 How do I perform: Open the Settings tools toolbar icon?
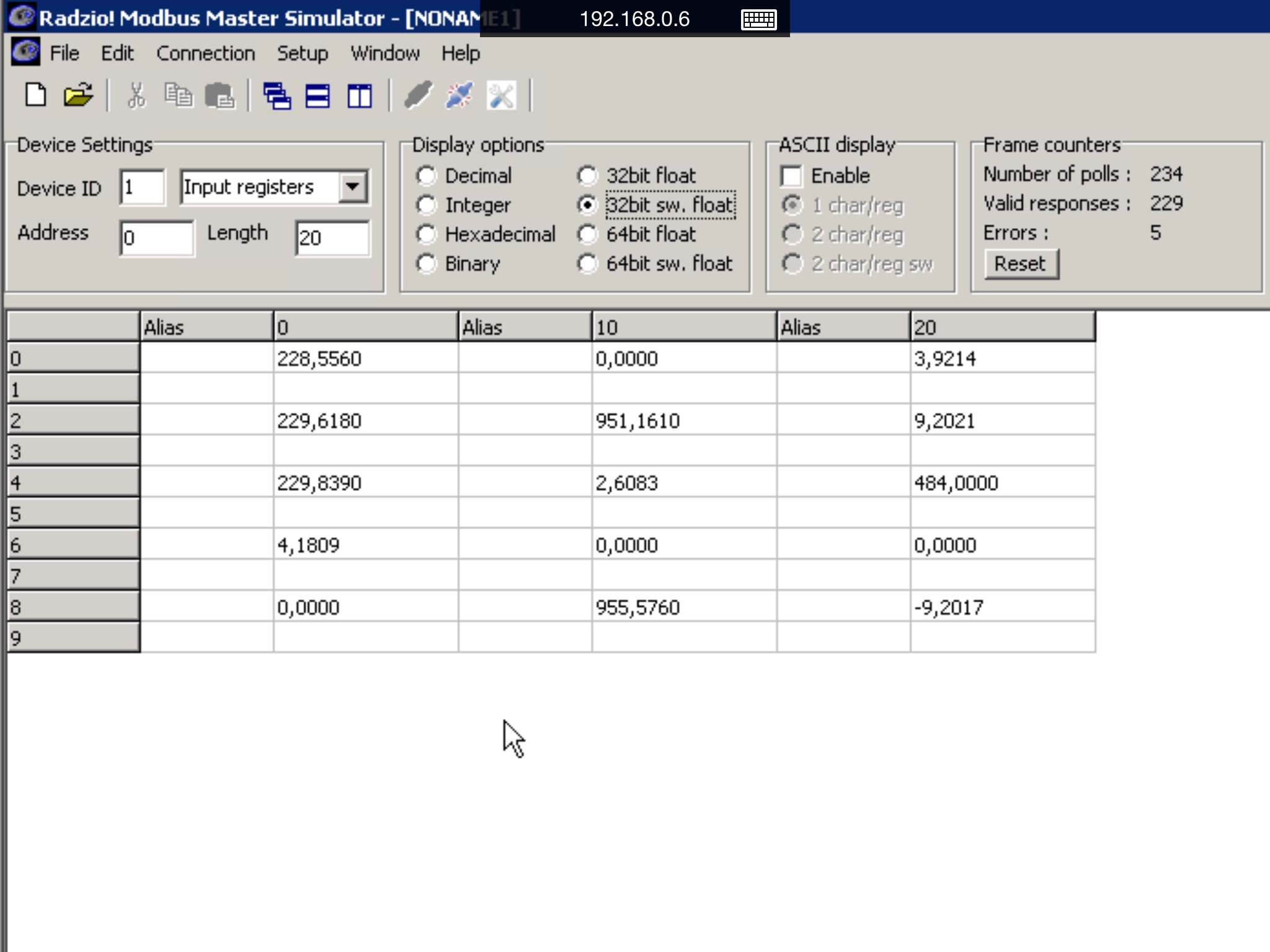[x=501, y=96]
